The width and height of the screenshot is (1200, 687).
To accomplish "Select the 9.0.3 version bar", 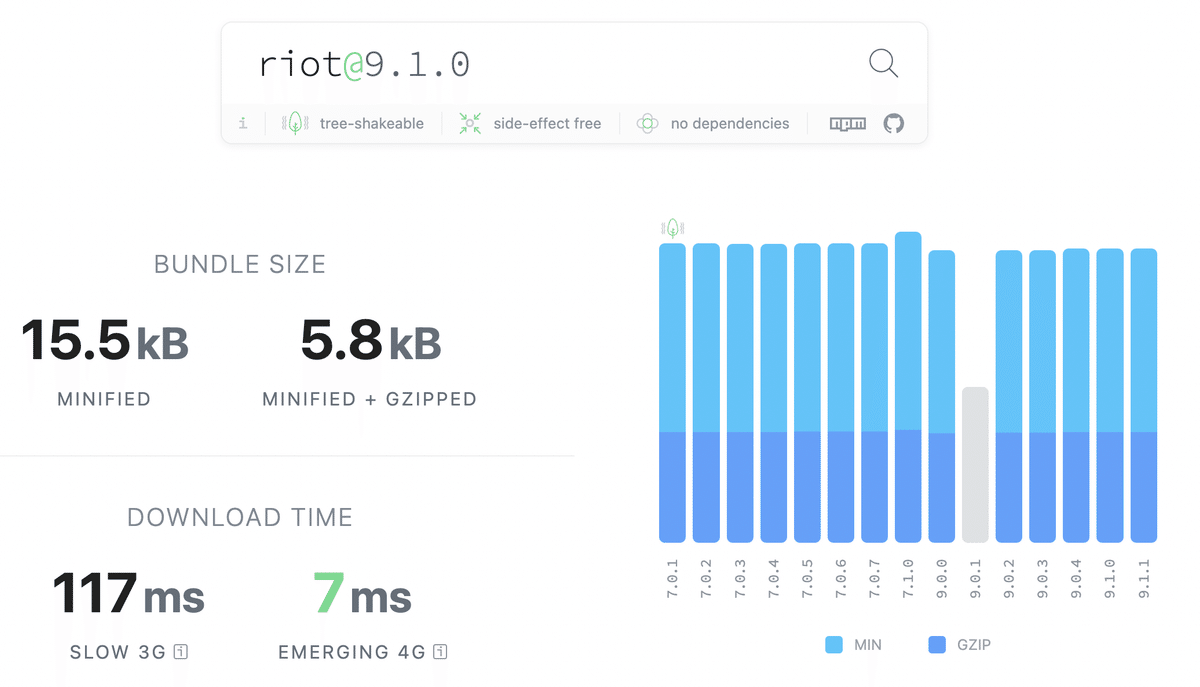I will (x=1043, y=396).
